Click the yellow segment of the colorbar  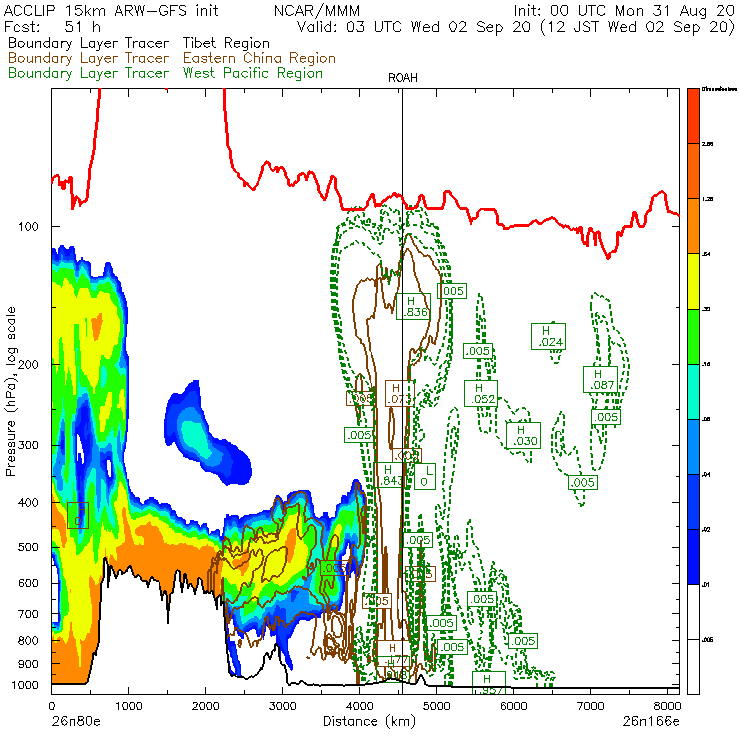[693, 281]
